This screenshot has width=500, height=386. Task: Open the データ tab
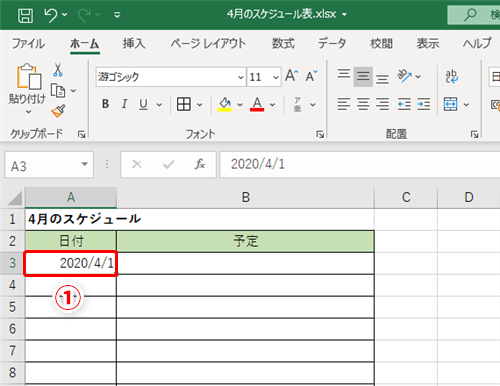332,44
